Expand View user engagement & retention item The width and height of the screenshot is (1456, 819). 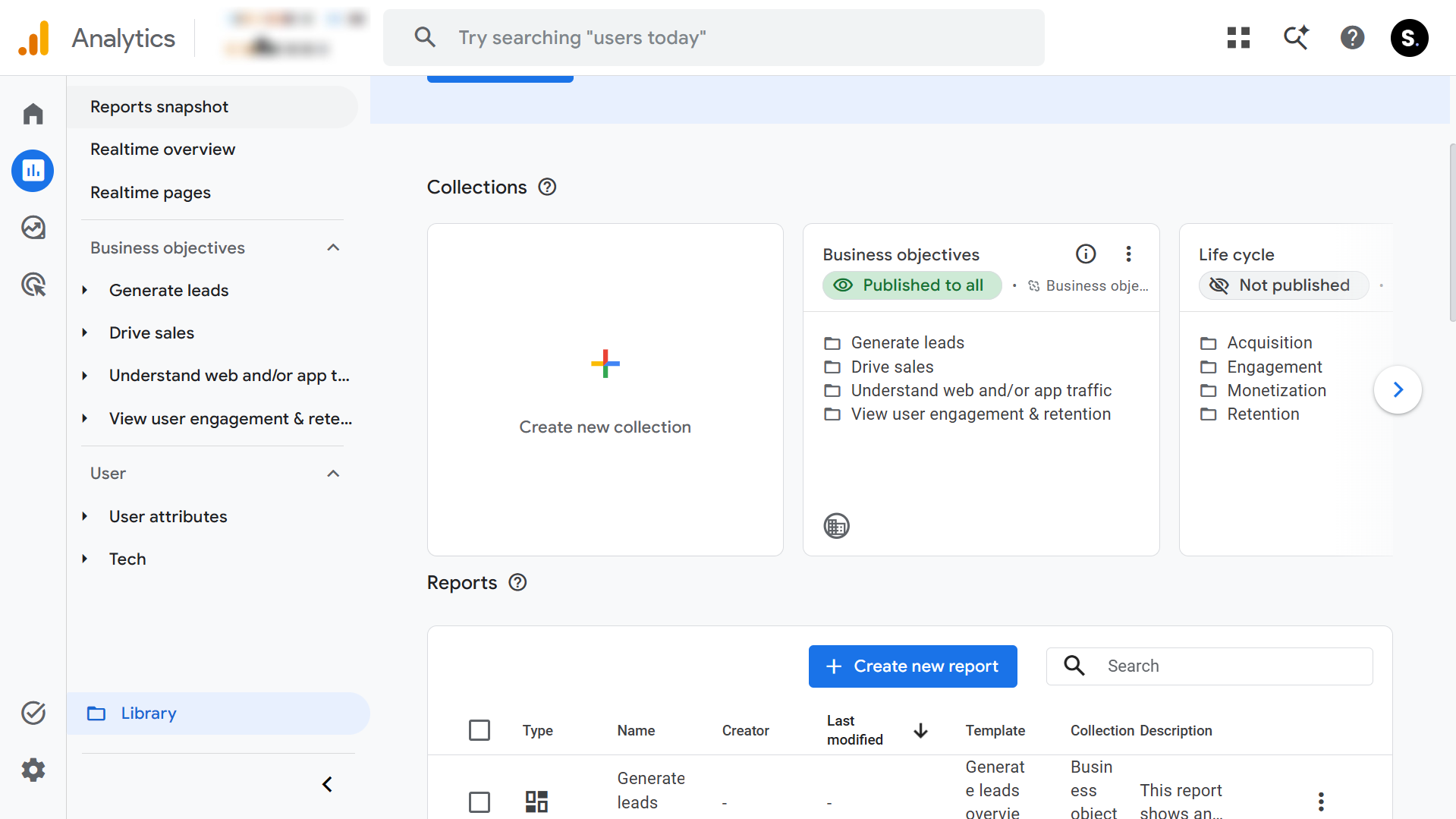pyautogui.click(x=85, y=418)
